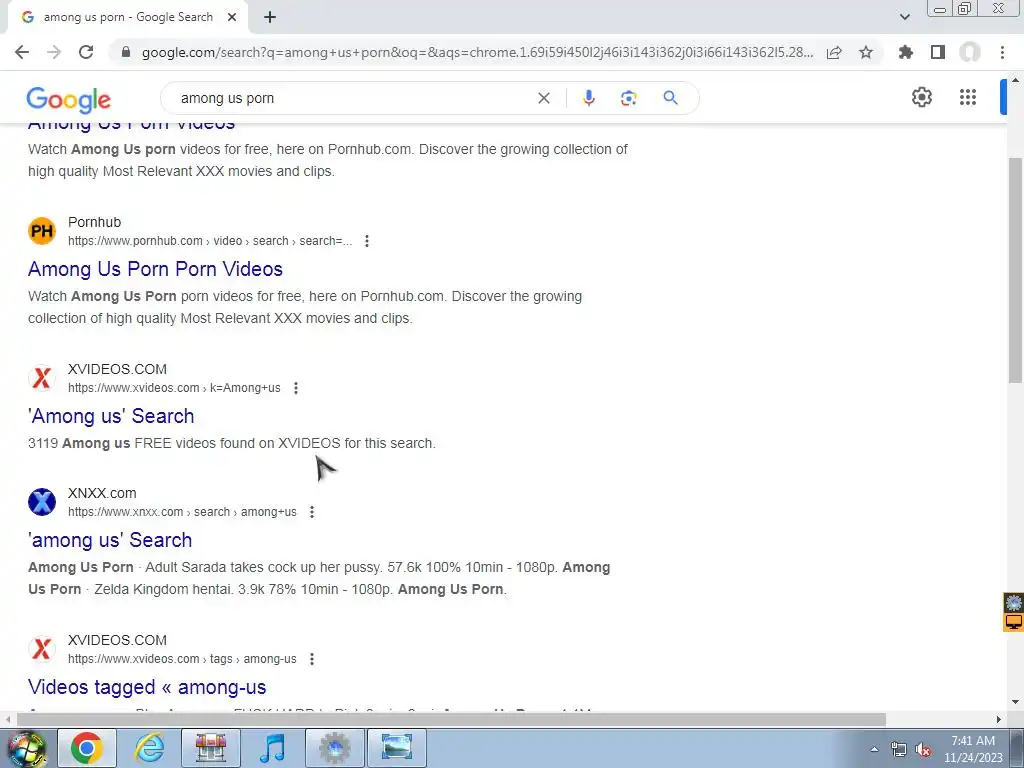Screen dimensions: 1024x768
Task: Expand the tab search chevron
Action: [904, 17]
